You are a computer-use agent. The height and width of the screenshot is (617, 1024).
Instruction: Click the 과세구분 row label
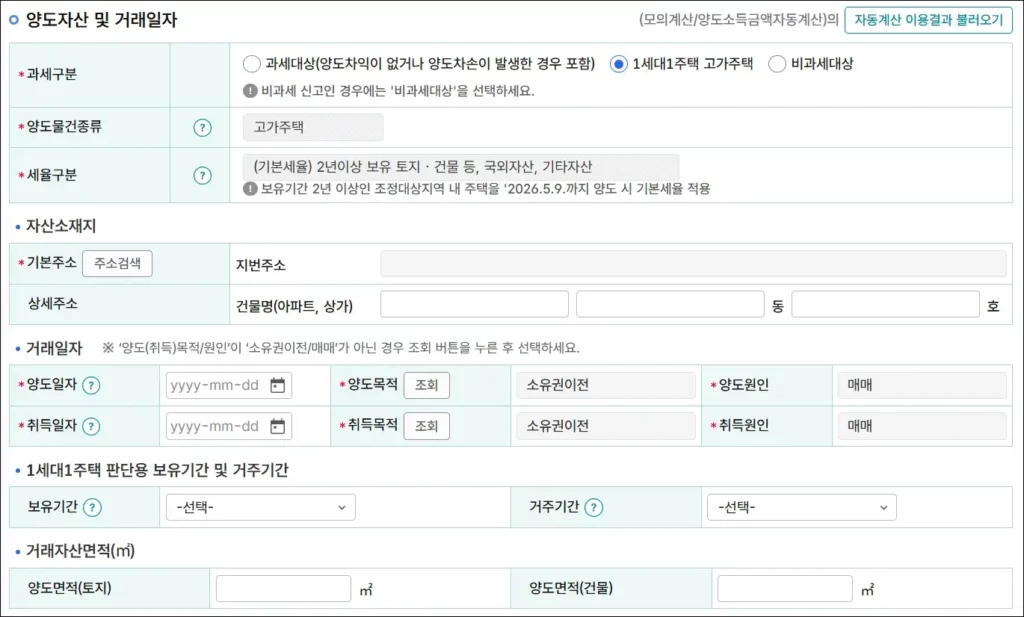pyautogui.click(x=52, y=74)
